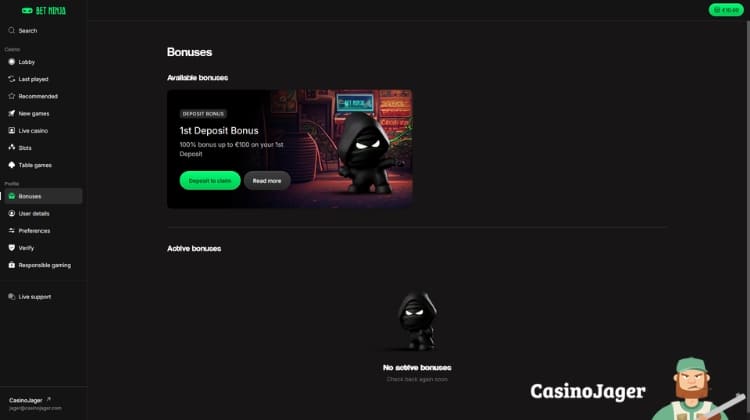Open CasinoJager profile external link
Image resolution: width=750 pixels, height=420 pixels.
click(48, 399)
